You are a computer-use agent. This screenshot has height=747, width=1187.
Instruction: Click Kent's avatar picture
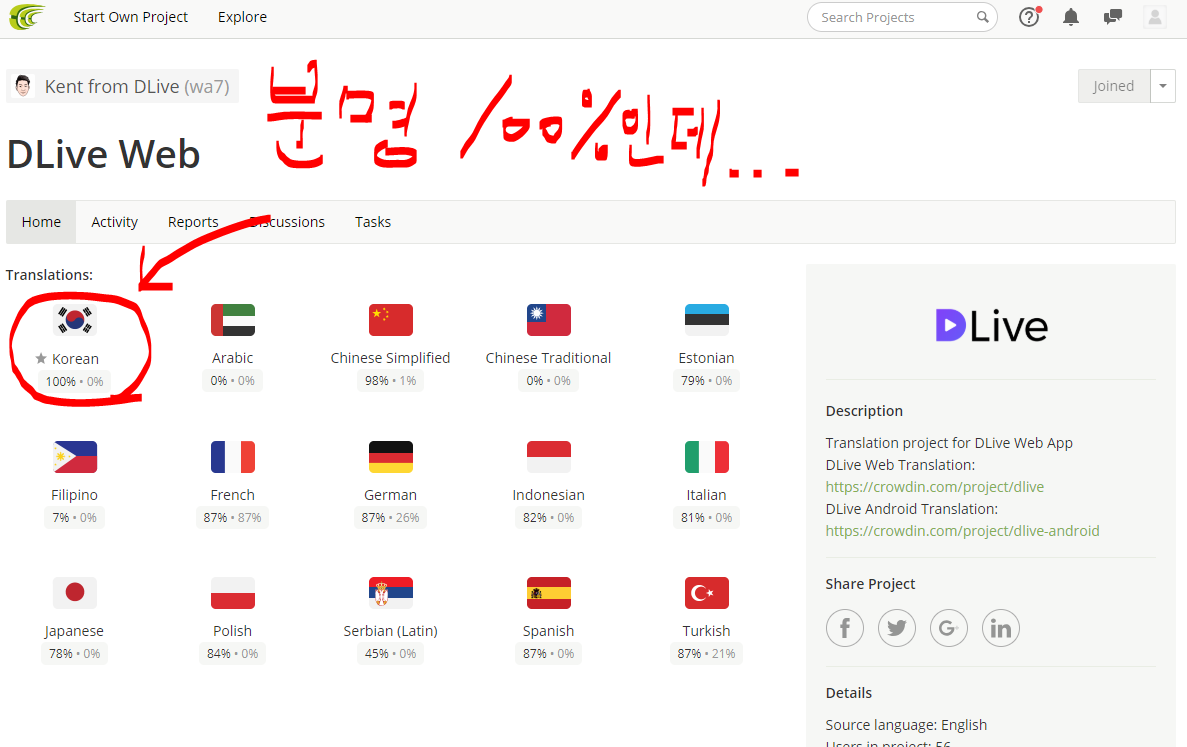(23, 86)
